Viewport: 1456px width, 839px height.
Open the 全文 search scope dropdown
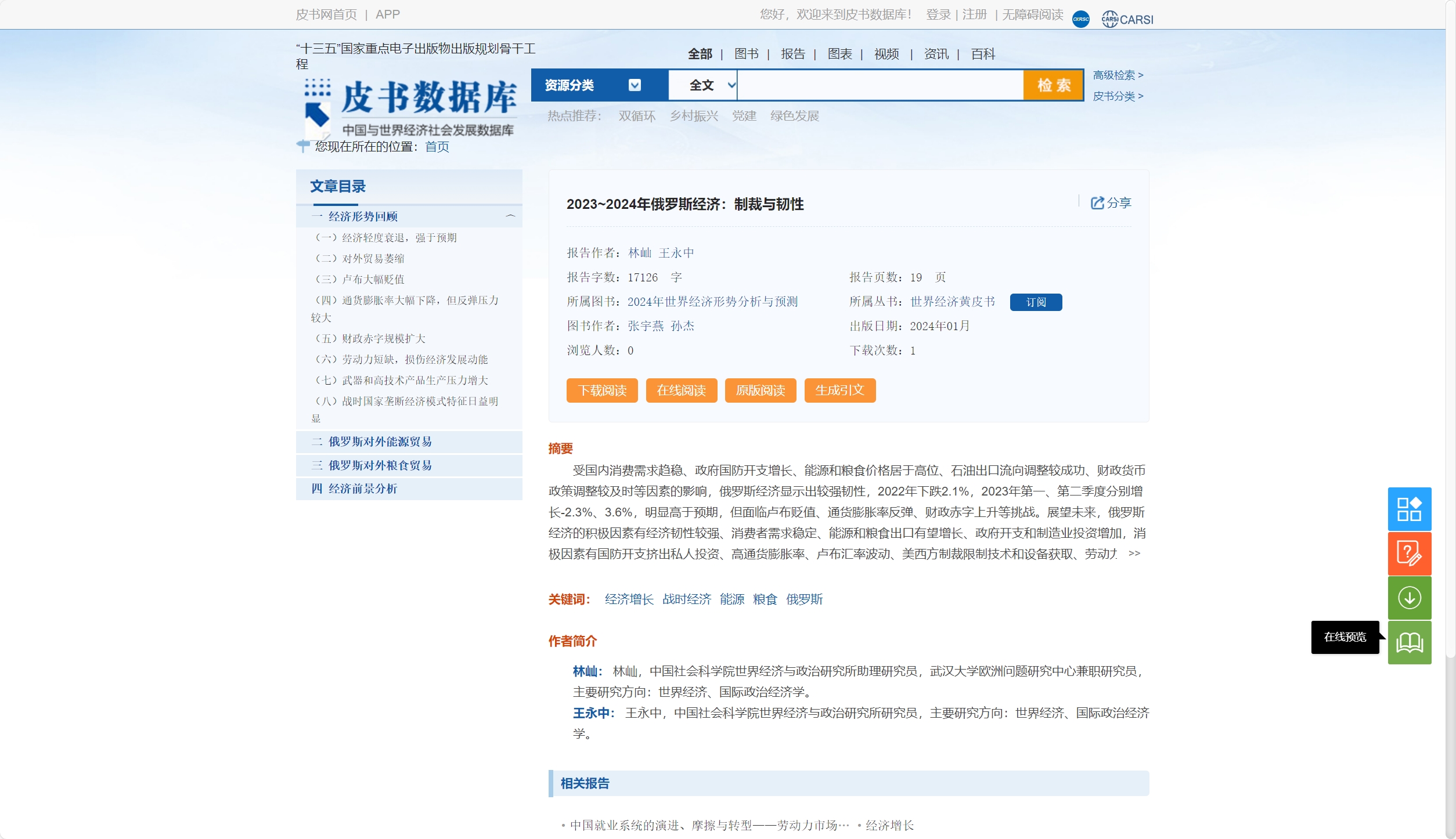pos(703,85)
